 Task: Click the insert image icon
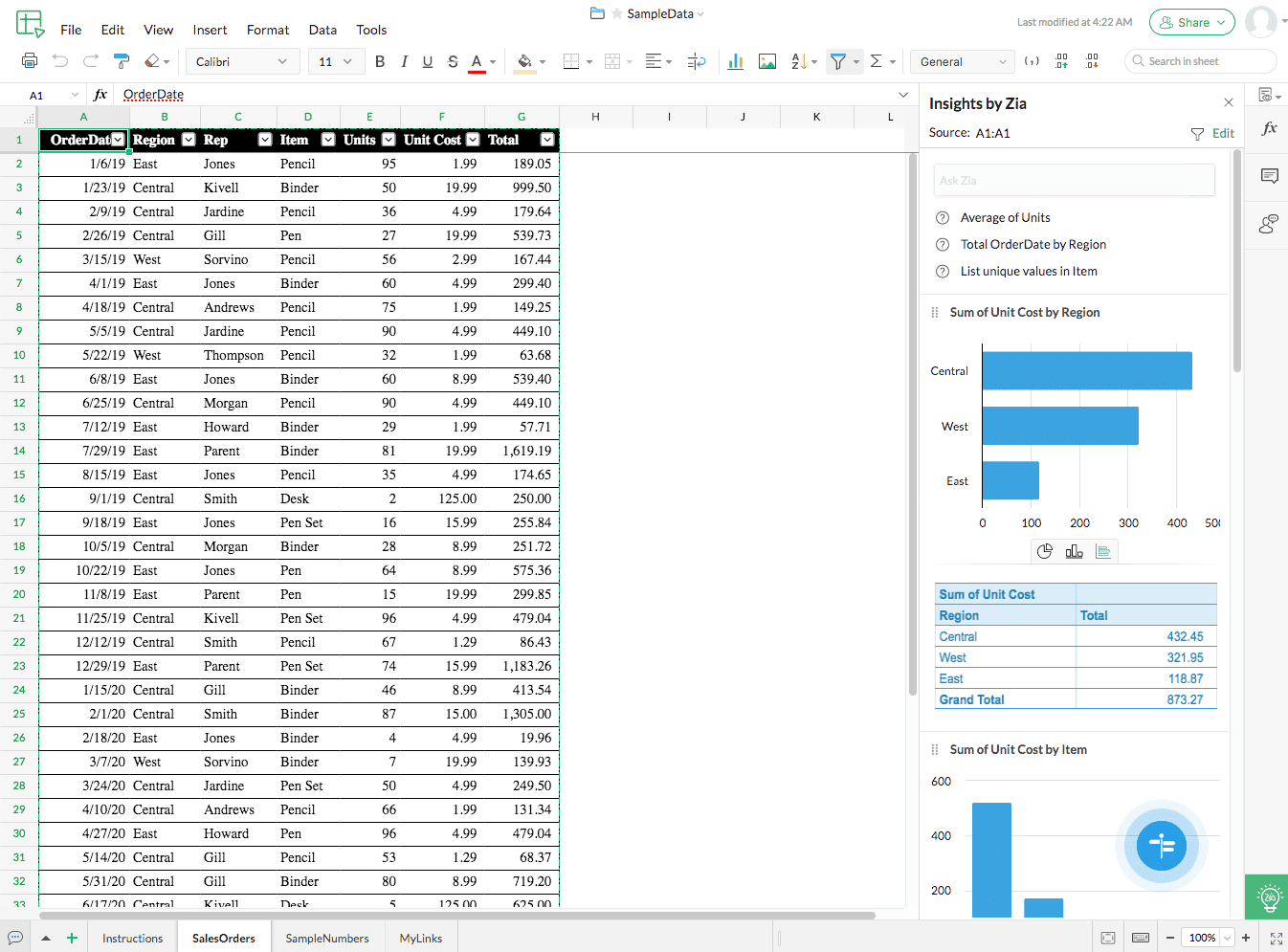click(766, 61)
